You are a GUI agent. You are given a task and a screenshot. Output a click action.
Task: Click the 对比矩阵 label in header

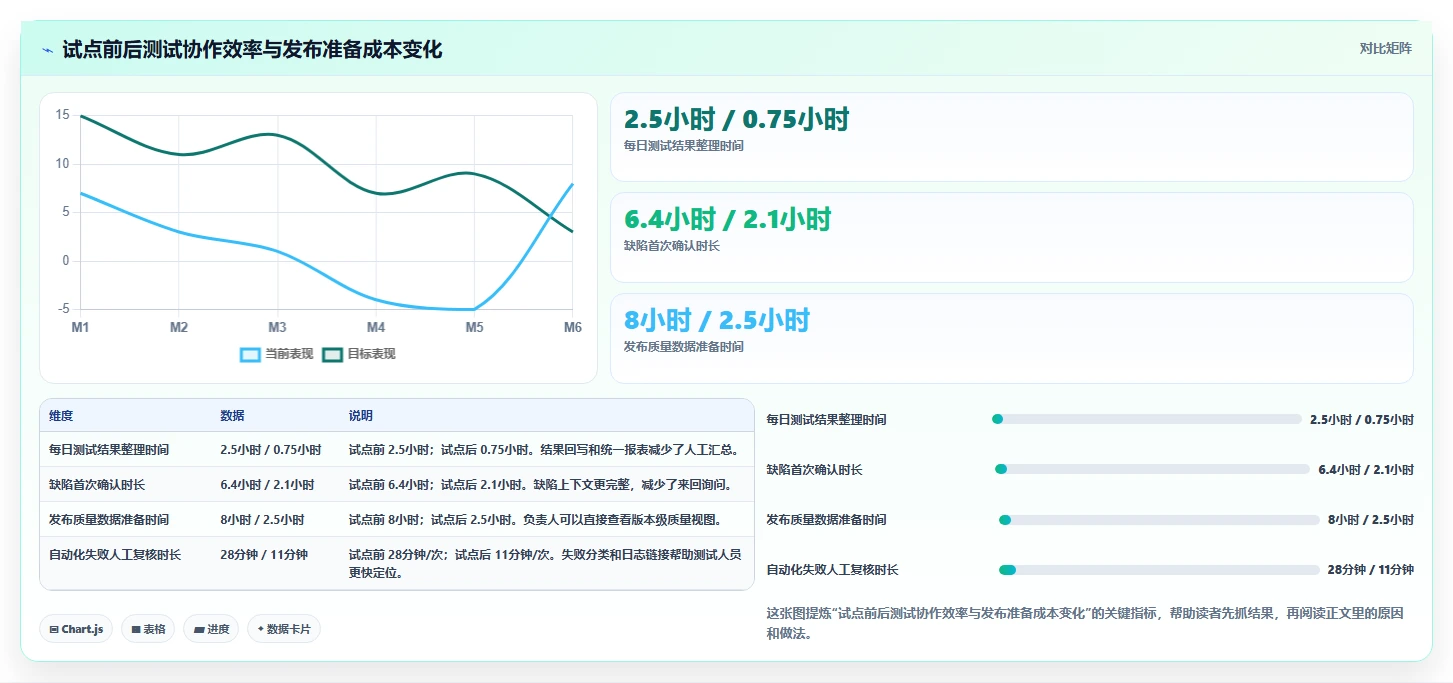(x=1385, y=48)
